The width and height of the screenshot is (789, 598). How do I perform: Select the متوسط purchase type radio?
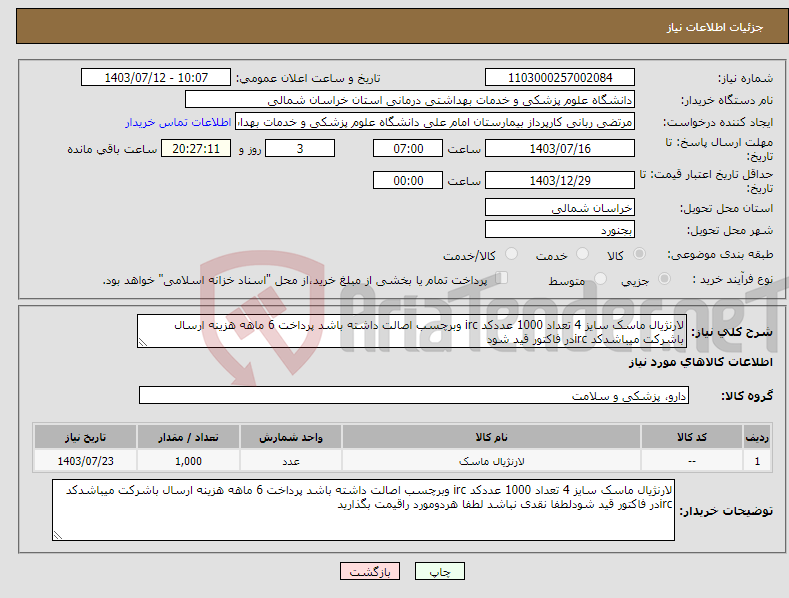point(600,278)
